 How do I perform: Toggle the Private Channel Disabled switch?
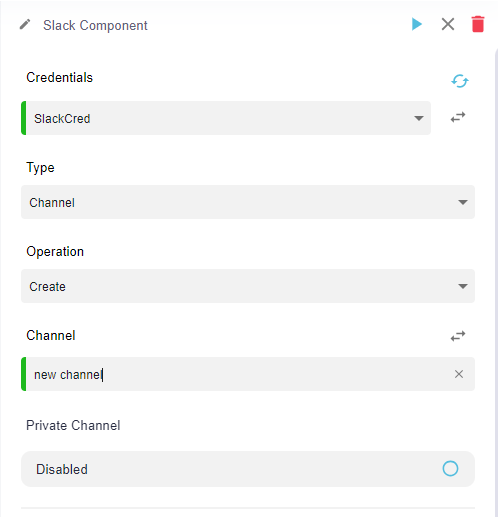[450, 469]
